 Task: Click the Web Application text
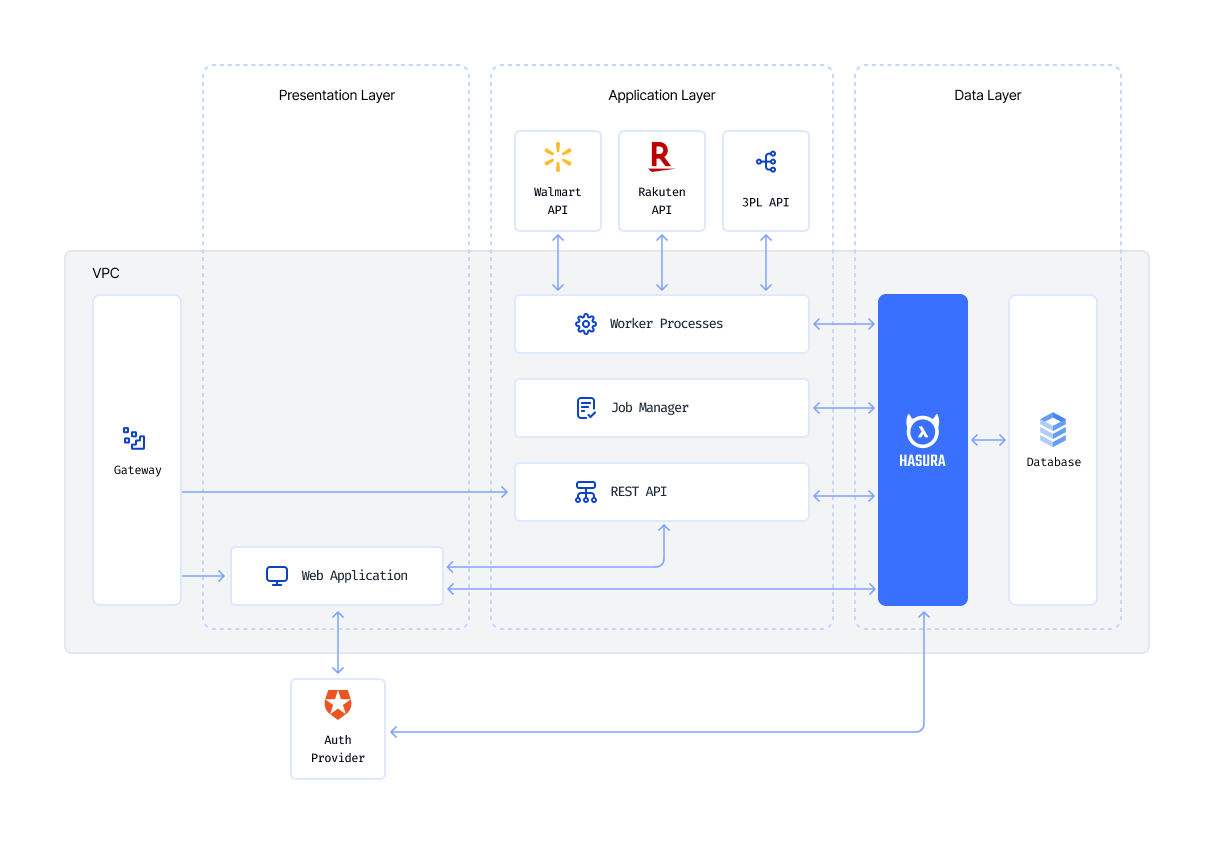tap(355, 576)
